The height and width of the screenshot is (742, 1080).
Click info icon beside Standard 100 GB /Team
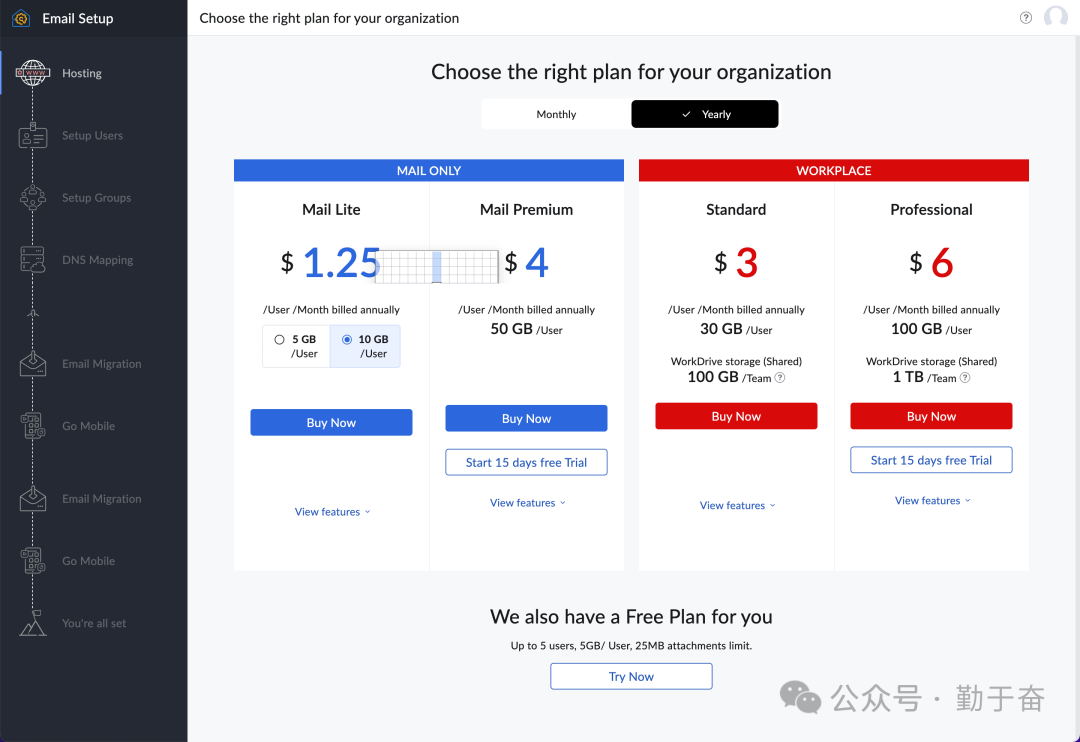click(780, 378)
